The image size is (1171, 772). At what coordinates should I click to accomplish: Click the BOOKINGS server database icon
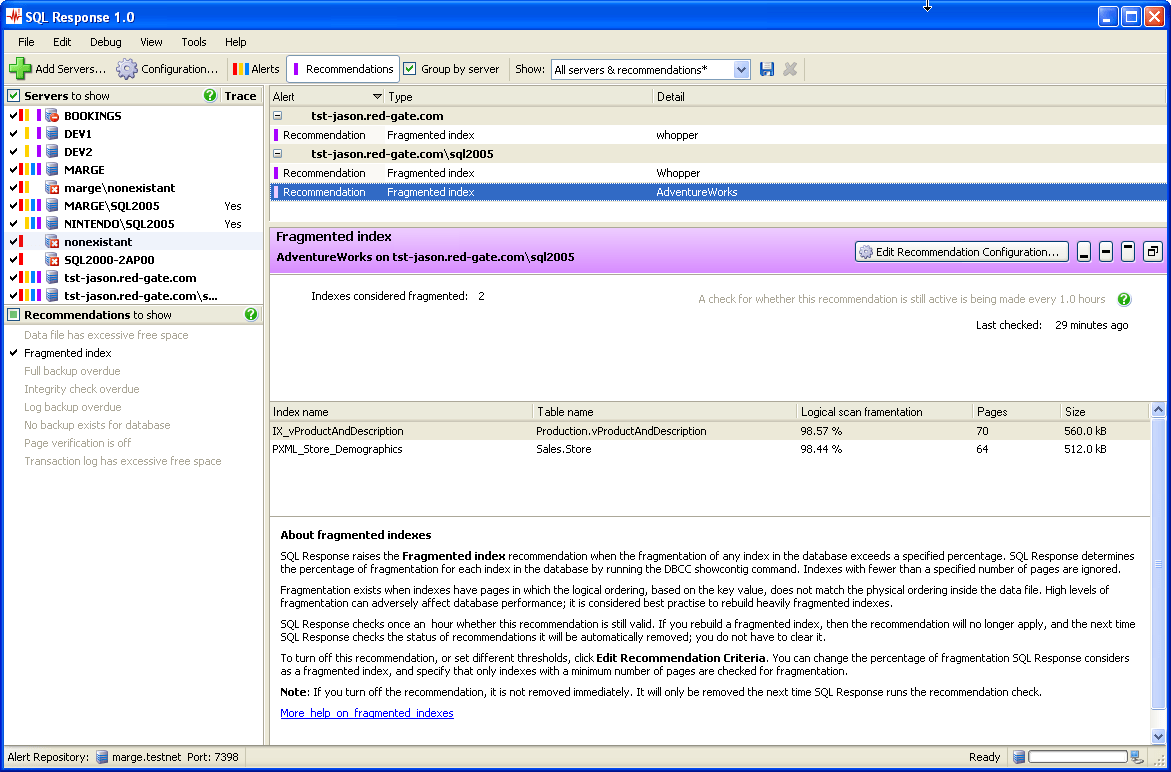(52, 116)
